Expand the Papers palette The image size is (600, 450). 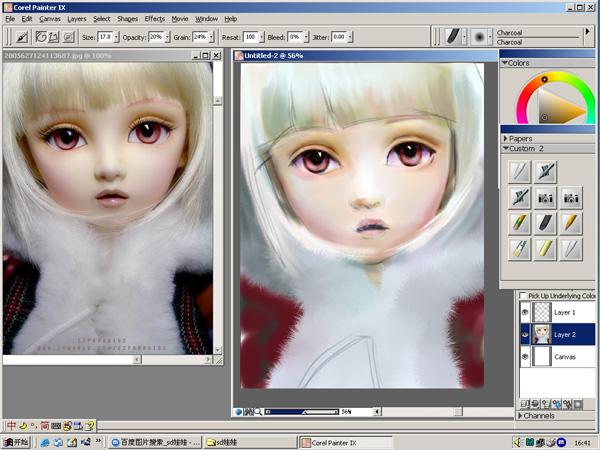pyautogui.click(x=505, y=139)
